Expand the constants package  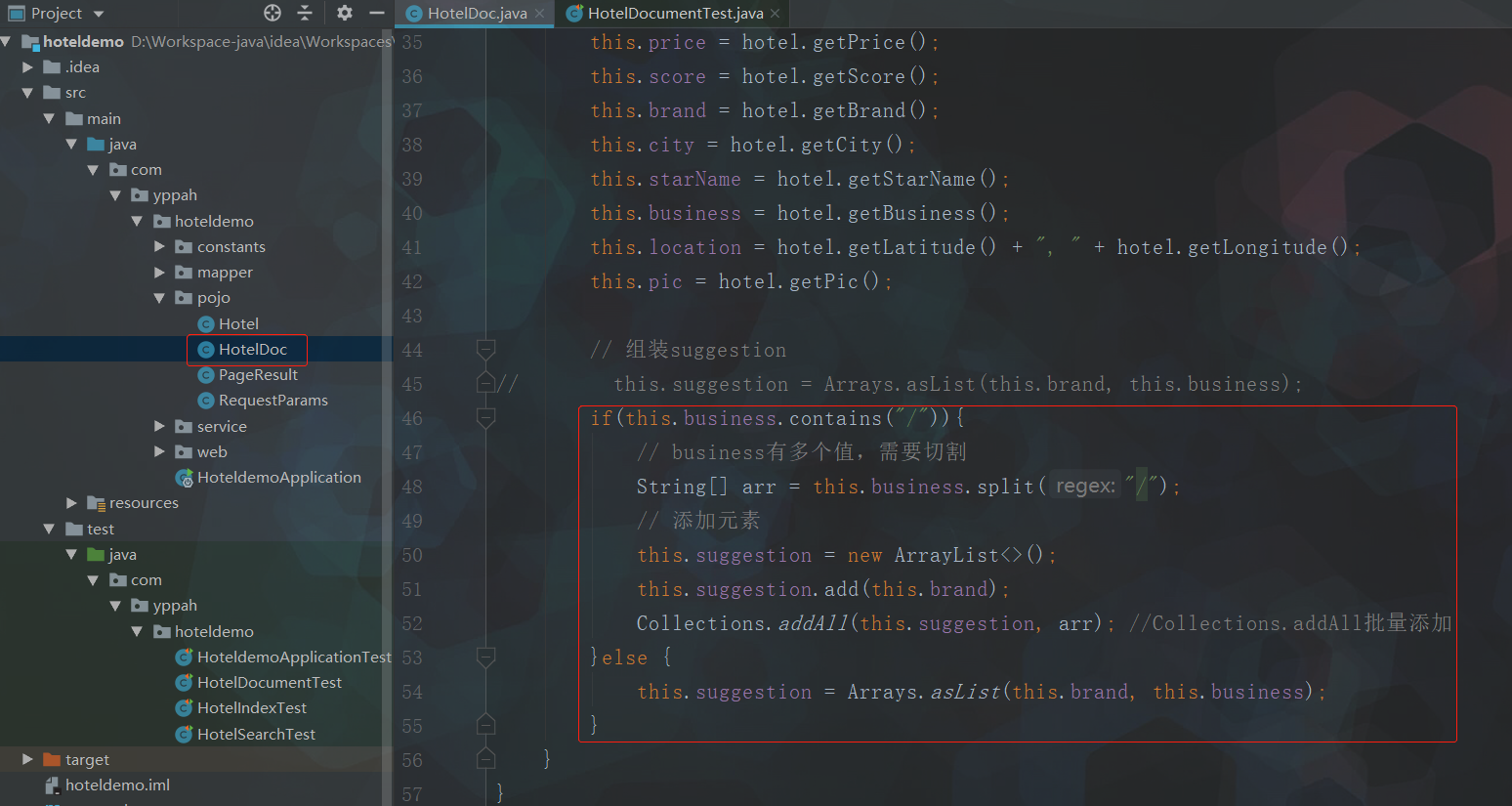159,247
